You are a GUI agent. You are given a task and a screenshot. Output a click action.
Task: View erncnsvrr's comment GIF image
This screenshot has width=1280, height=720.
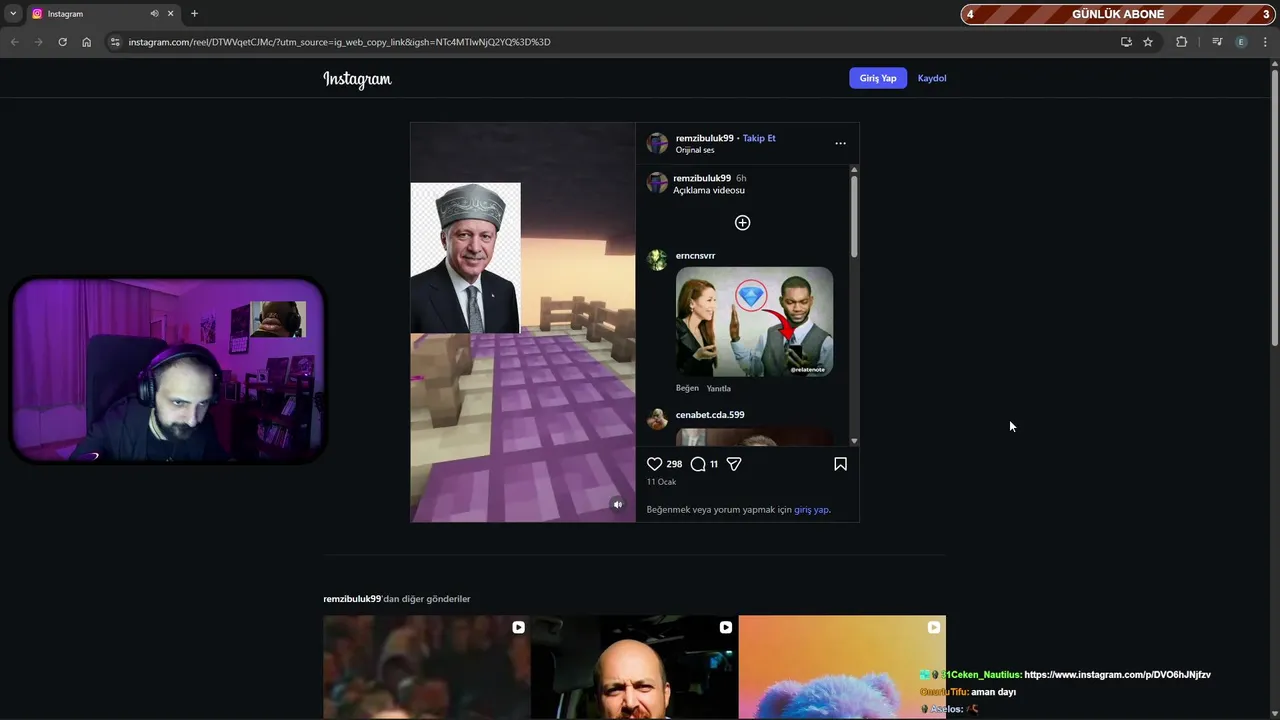pos(754,321)
